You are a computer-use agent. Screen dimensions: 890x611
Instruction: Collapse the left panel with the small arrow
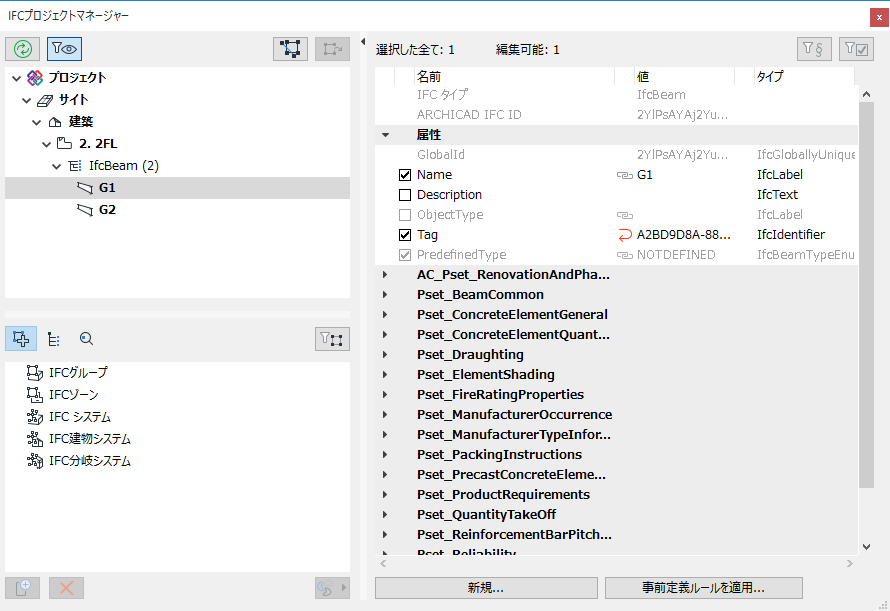point(363,41)
